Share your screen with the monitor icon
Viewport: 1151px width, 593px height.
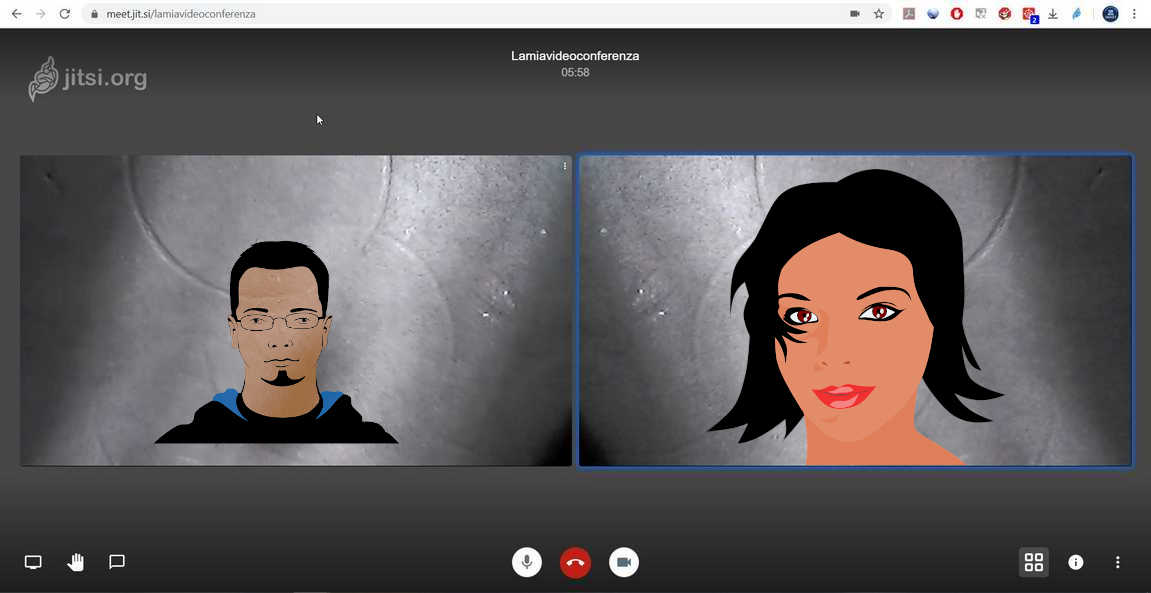click(x=33, y=562)
